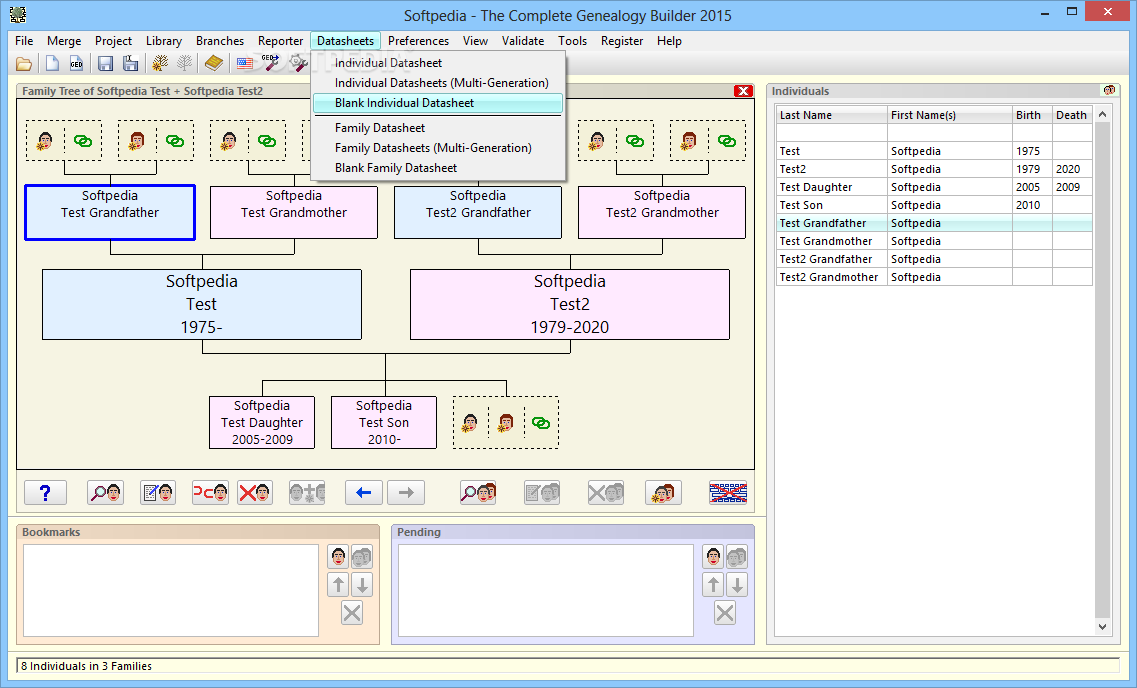Image resolution: width=1137 pixels, height=688 pixels.
Task: Sort by Last Name column header
Action: click(832, 115)
